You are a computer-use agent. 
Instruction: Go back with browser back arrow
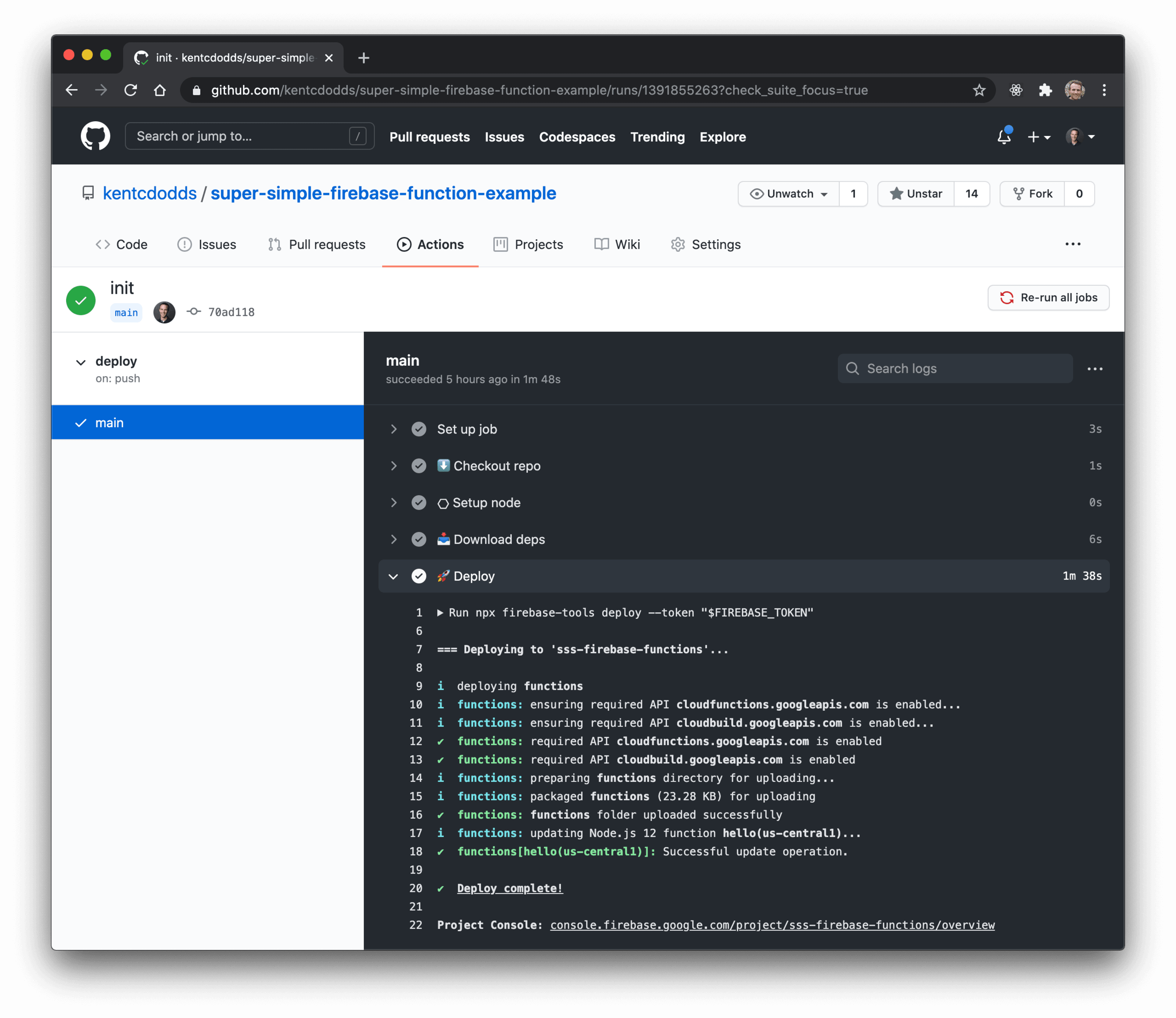72,90
